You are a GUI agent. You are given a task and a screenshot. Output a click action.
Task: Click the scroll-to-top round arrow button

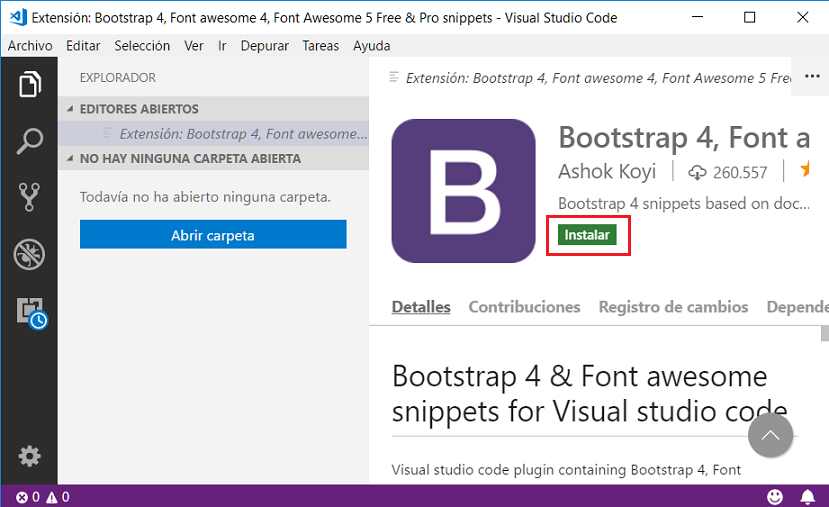click(x=770, y=435)
